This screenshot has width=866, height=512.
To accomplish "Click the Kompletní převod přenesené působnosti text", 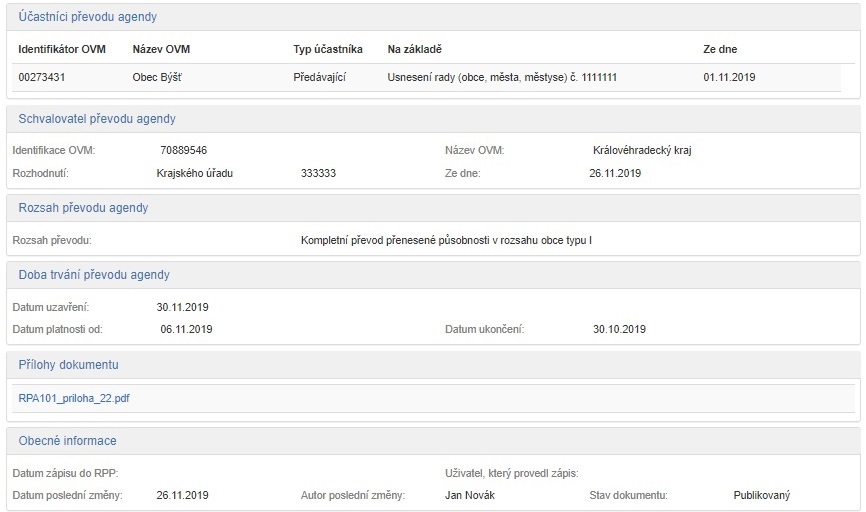I will (x=446, y=241).
